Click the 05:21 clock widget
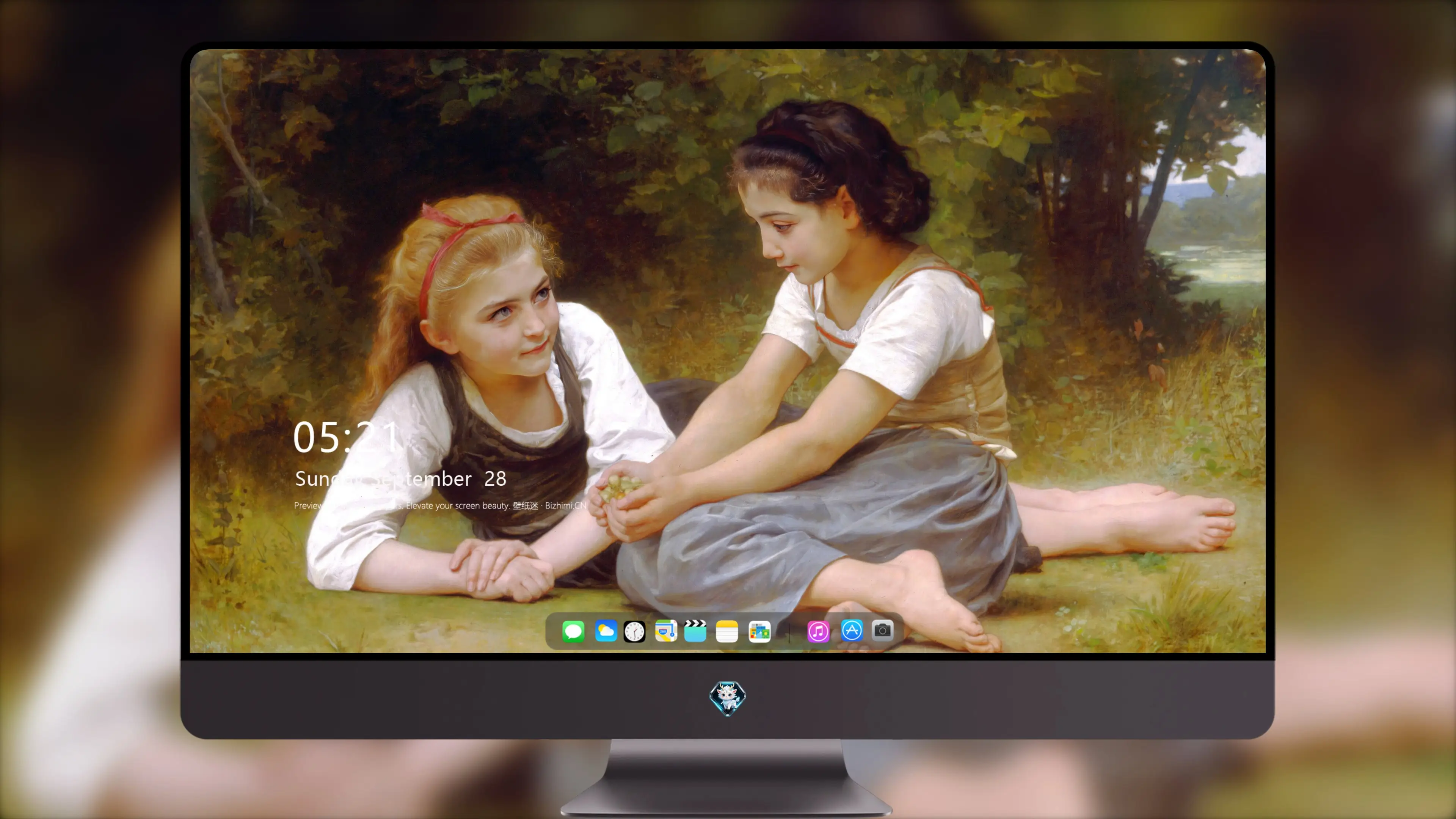This screenshot has width=1456, height=819. [346, 438]
